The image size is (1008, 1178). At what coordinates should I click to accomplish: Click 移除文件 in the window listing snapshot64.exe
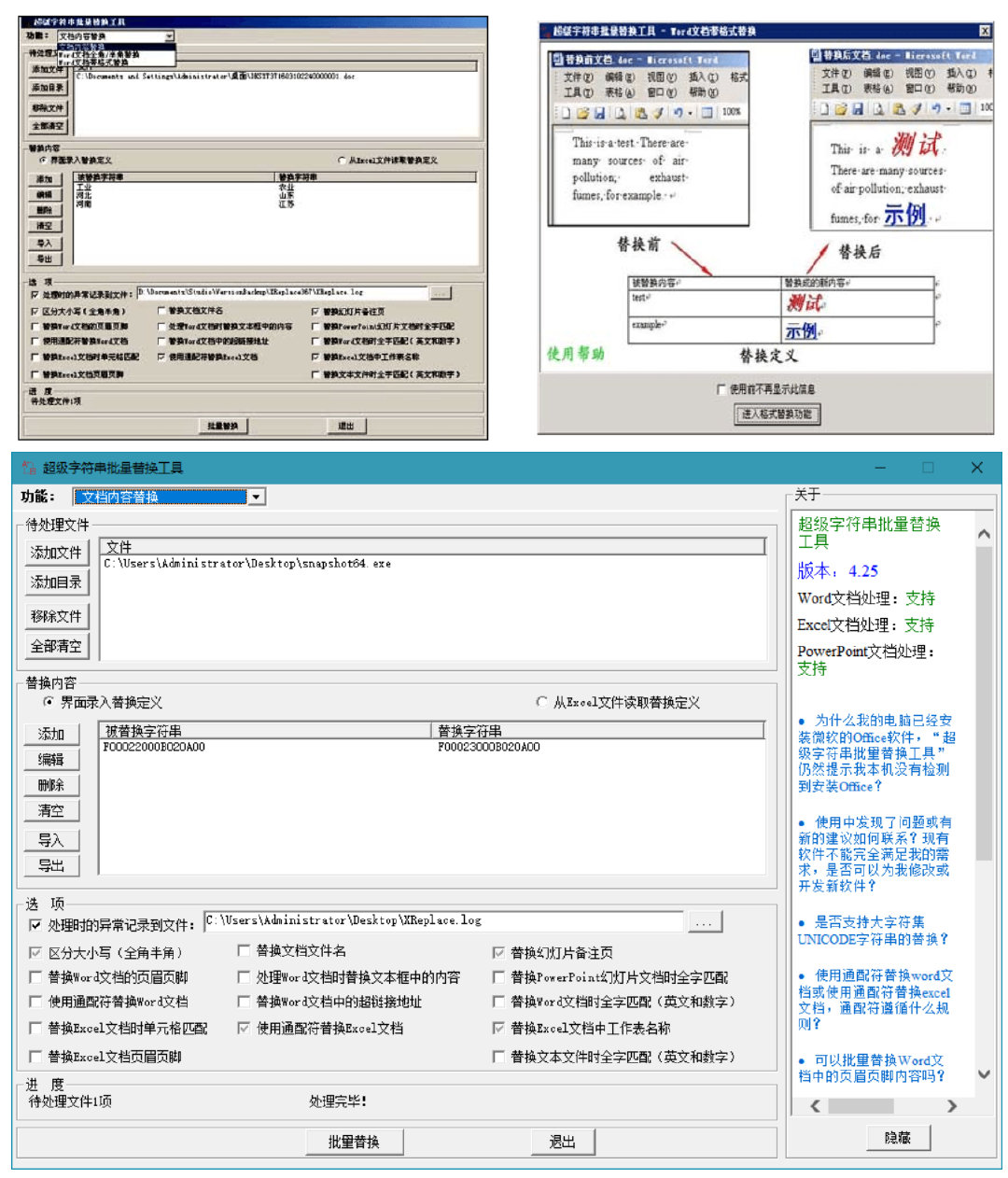tap(56, 616)
